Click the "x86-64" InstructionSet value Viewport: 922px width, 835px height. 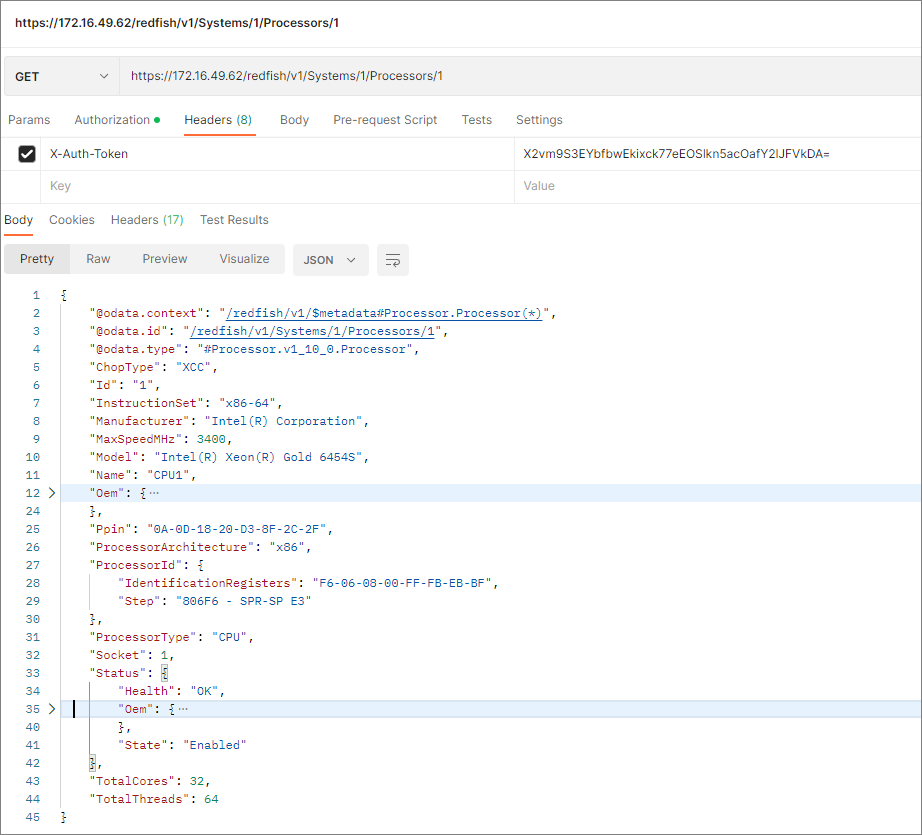pos(248,403)
